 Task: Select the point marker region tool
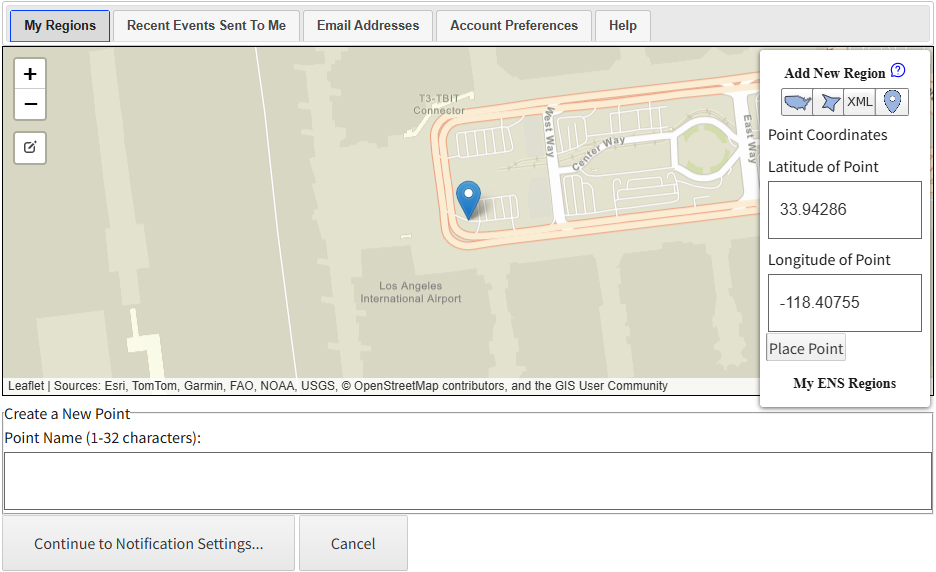892,102
